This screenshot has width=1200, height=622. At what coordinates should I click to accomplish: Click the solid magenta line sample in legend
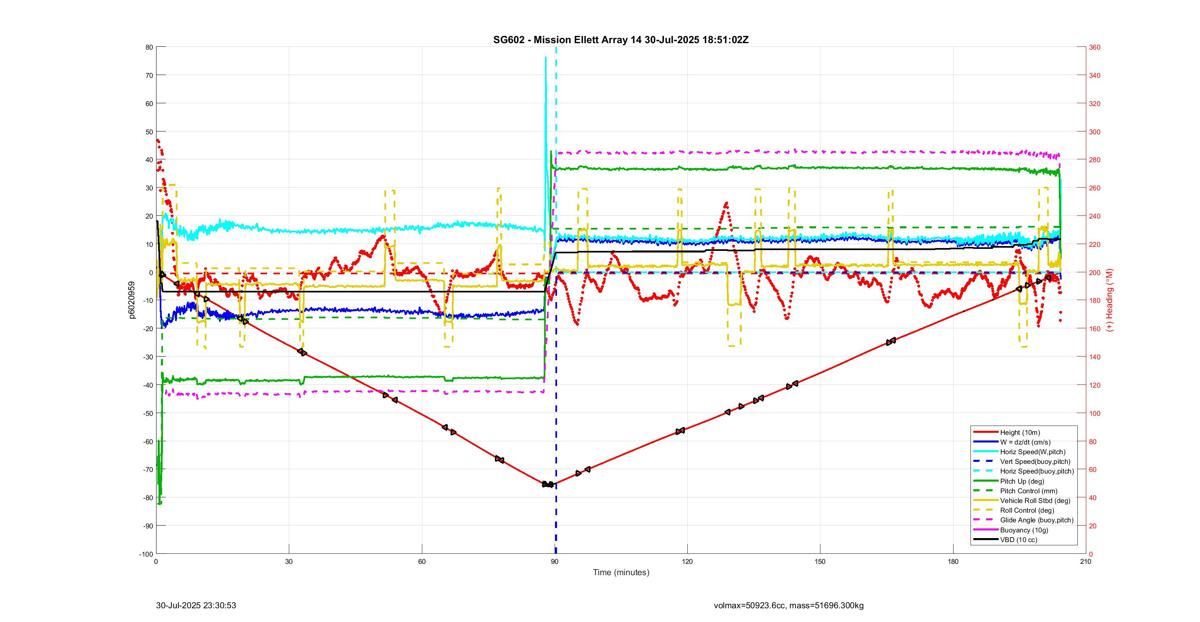[x=984, y=530]
